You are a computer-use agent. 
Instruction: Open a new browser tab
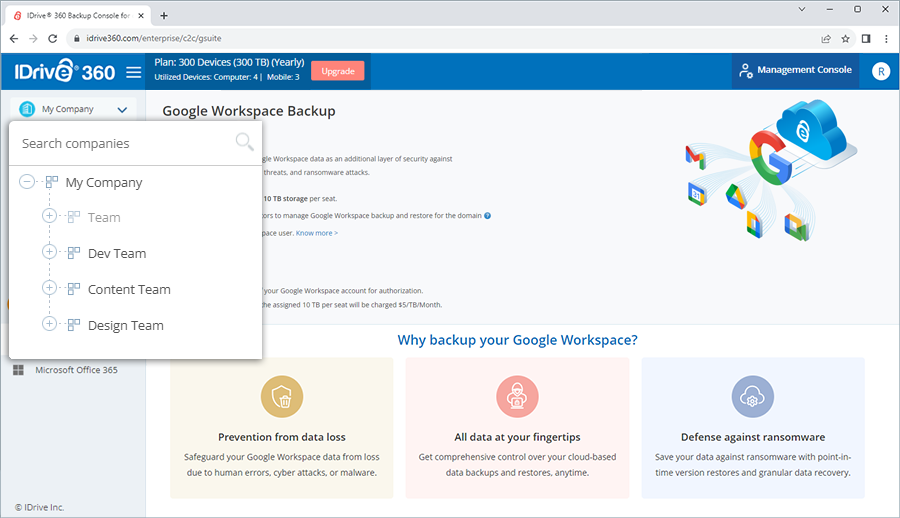click(x=164, y=16)
